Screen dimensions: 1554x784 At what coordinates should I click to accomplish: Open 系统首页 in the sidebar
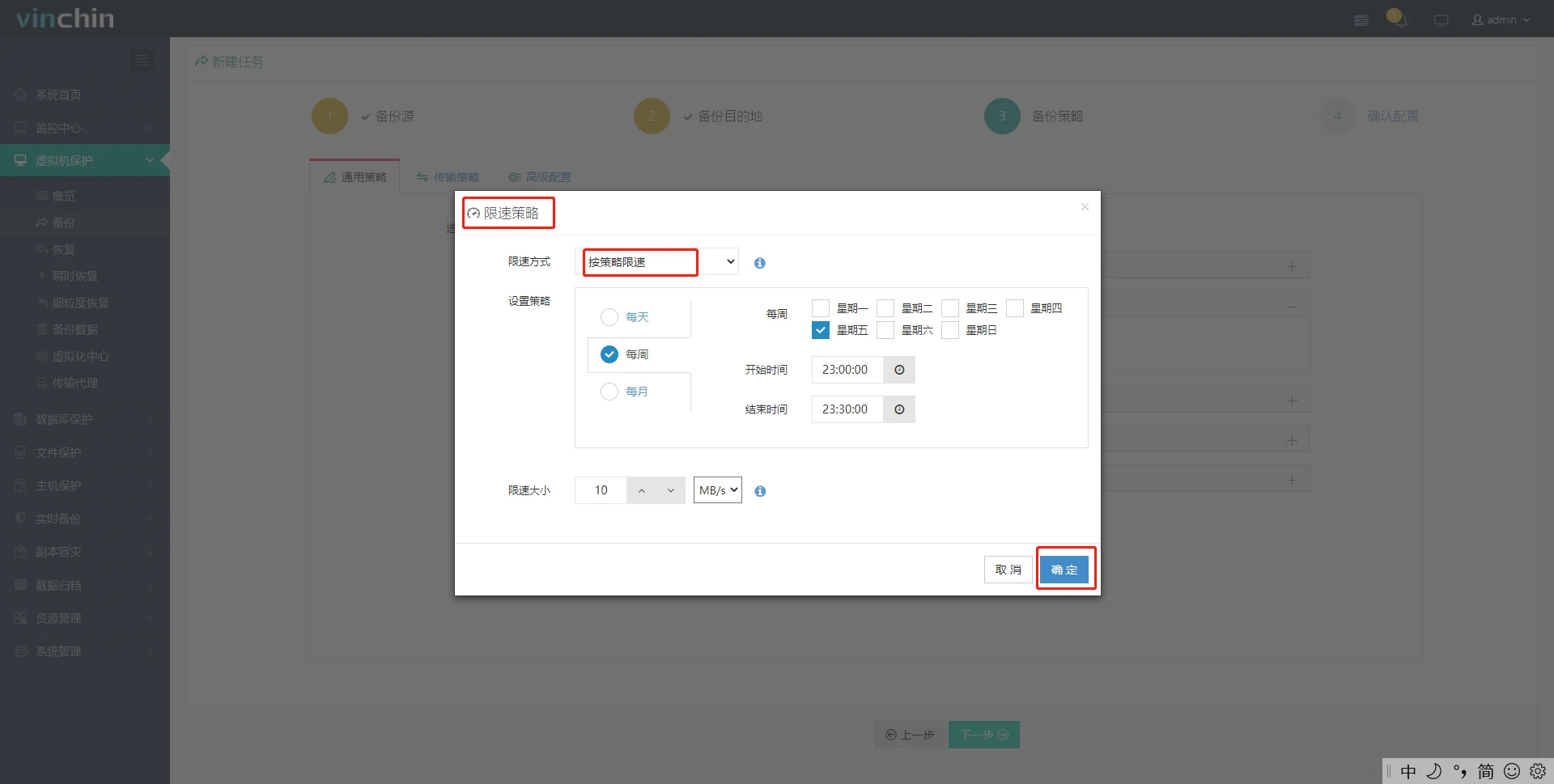point(85,95)
